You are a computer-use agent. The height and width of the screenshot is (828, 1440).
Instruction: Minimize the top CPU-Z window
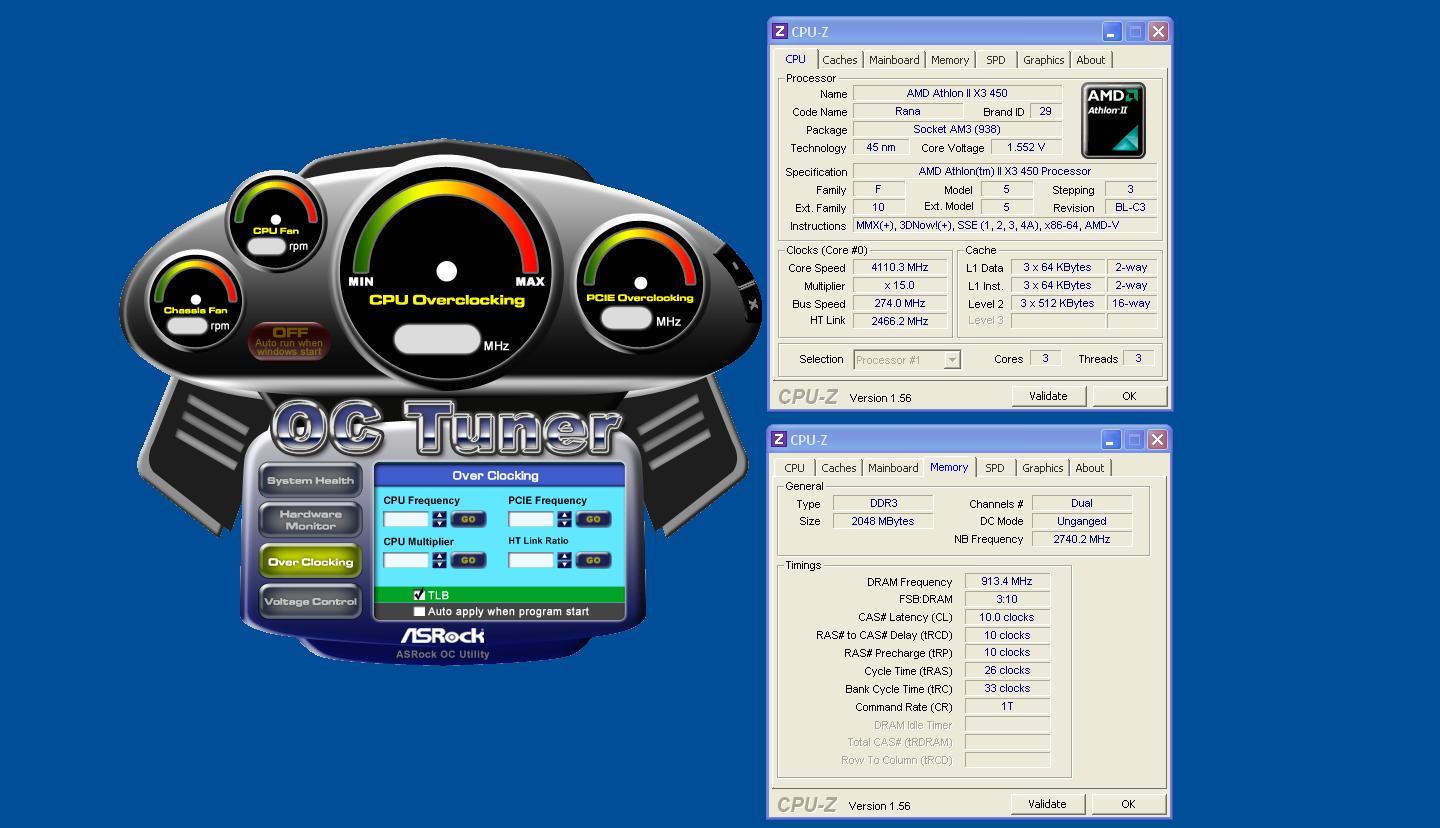(x=1112, y=31)
